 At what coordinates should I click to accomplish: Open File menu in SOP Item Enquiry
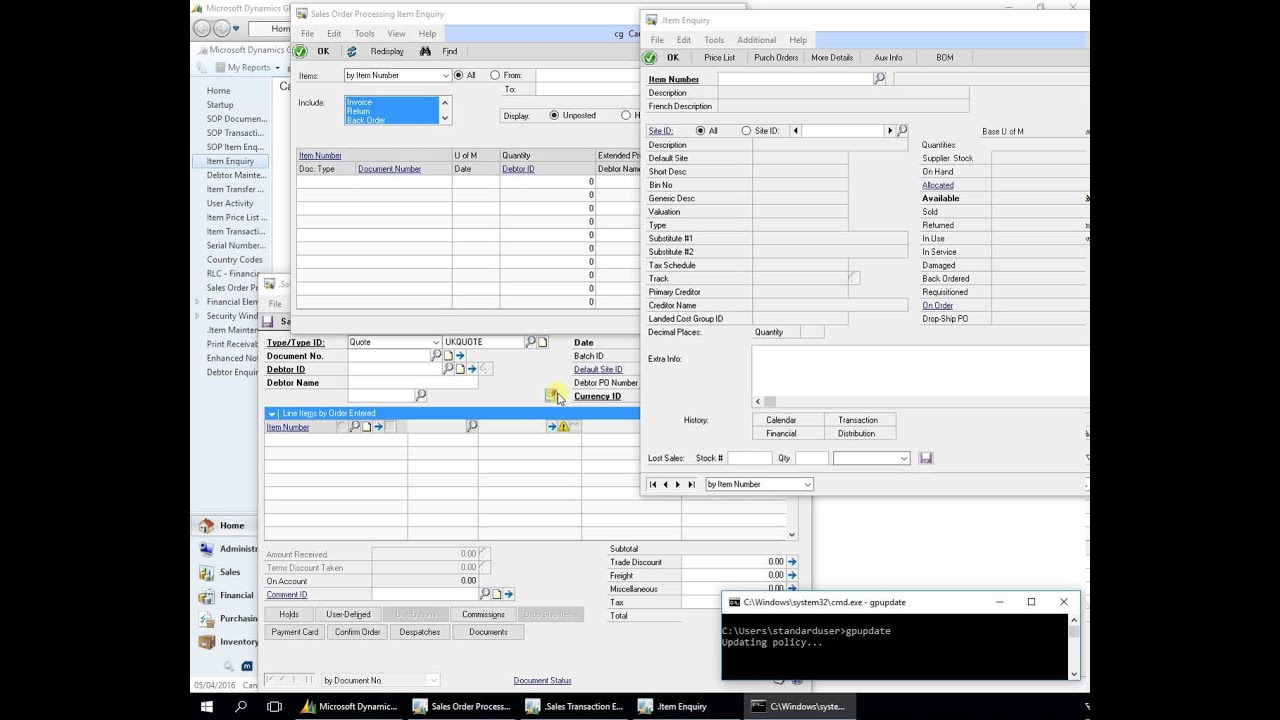click(x=307, y=34)
